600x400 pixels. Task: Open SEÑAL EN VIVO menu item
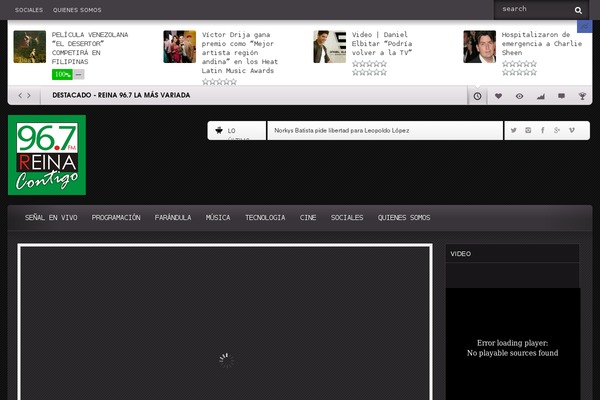(x=51, y=217)
